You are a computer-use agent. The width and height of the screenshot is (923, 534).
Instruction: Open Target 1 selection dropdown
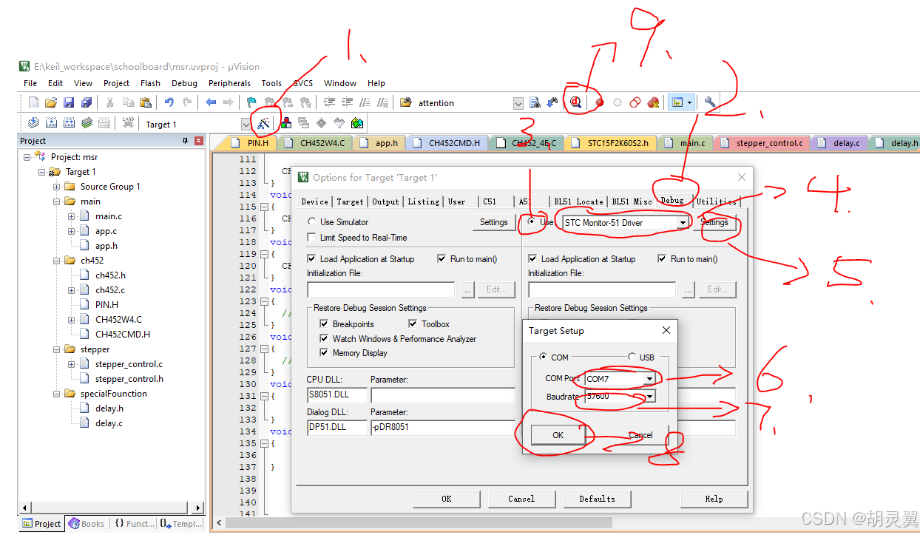(245, 124)
